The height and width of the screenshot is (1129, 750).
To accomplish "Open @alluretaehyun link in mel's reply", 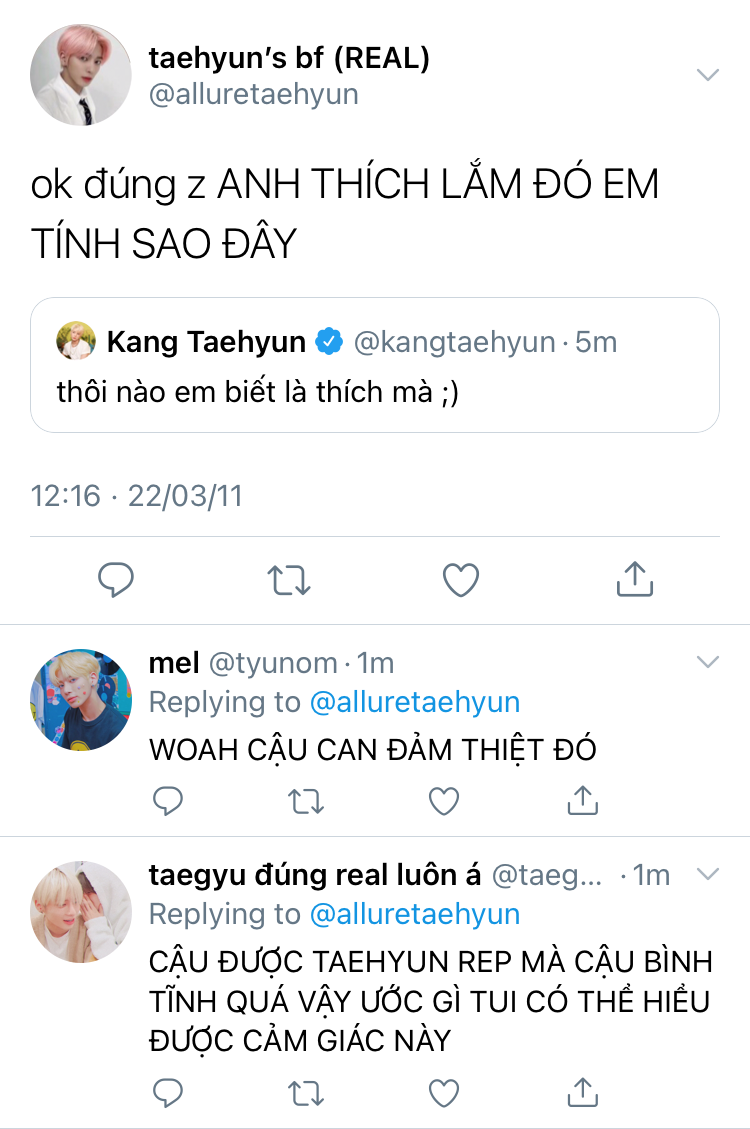I will 415,702.
